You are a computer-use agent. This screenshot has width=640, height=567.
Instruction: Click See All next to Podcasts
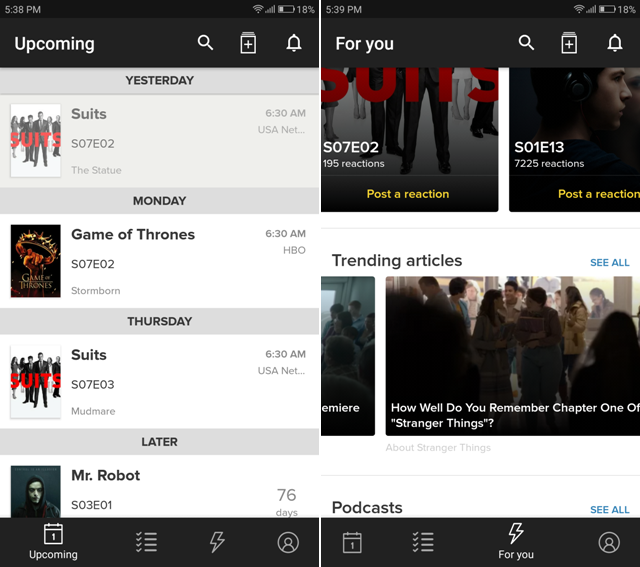(x=609, y=510)
